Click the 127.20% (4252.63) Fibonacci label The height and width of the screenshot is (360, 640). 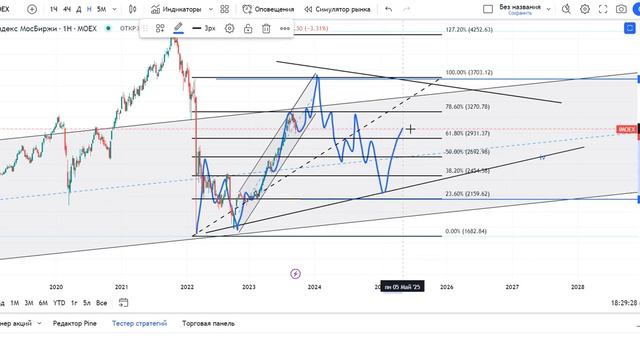[469, 29]
